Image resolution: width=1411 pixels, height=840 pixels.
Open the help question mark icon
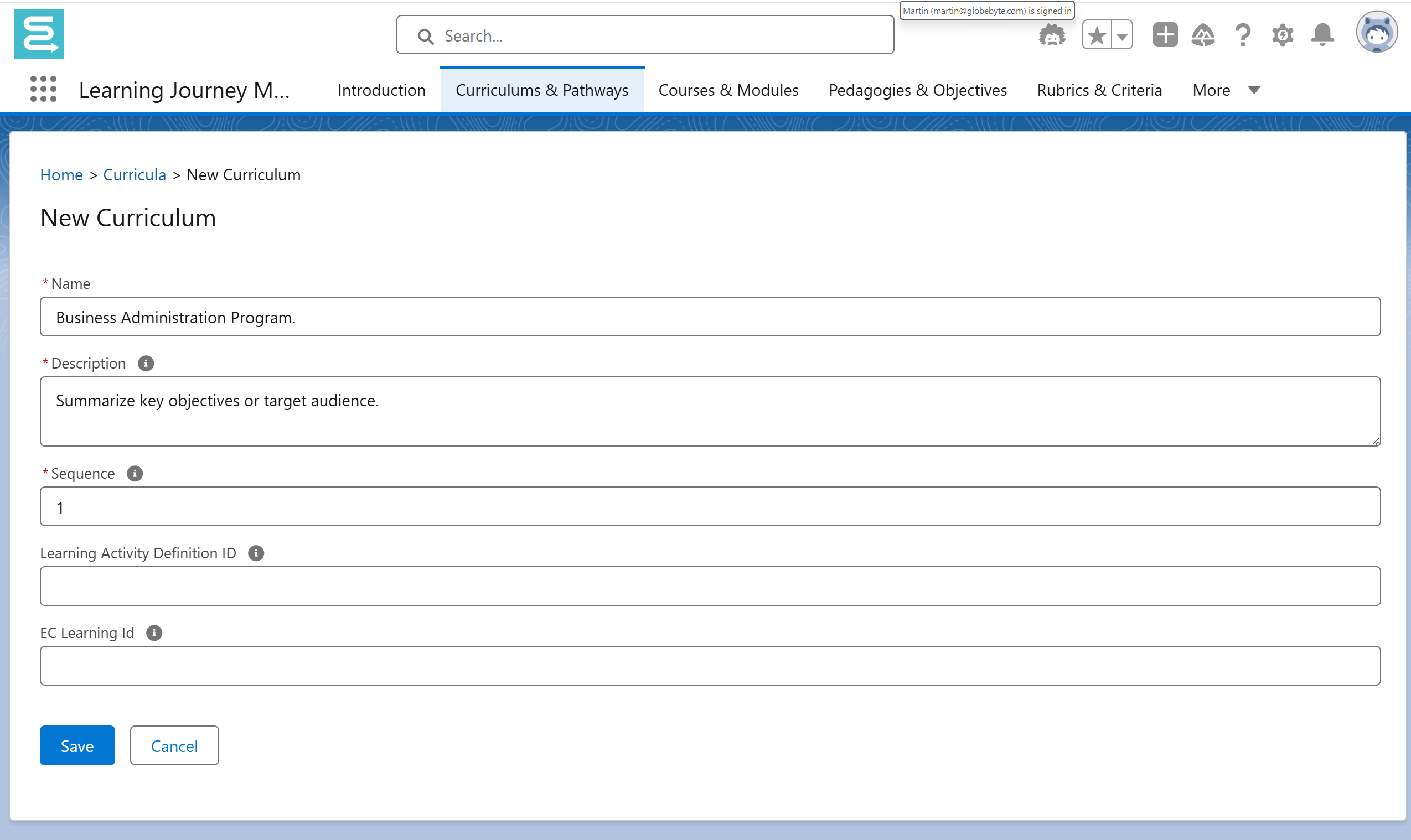click(1242, 35)
